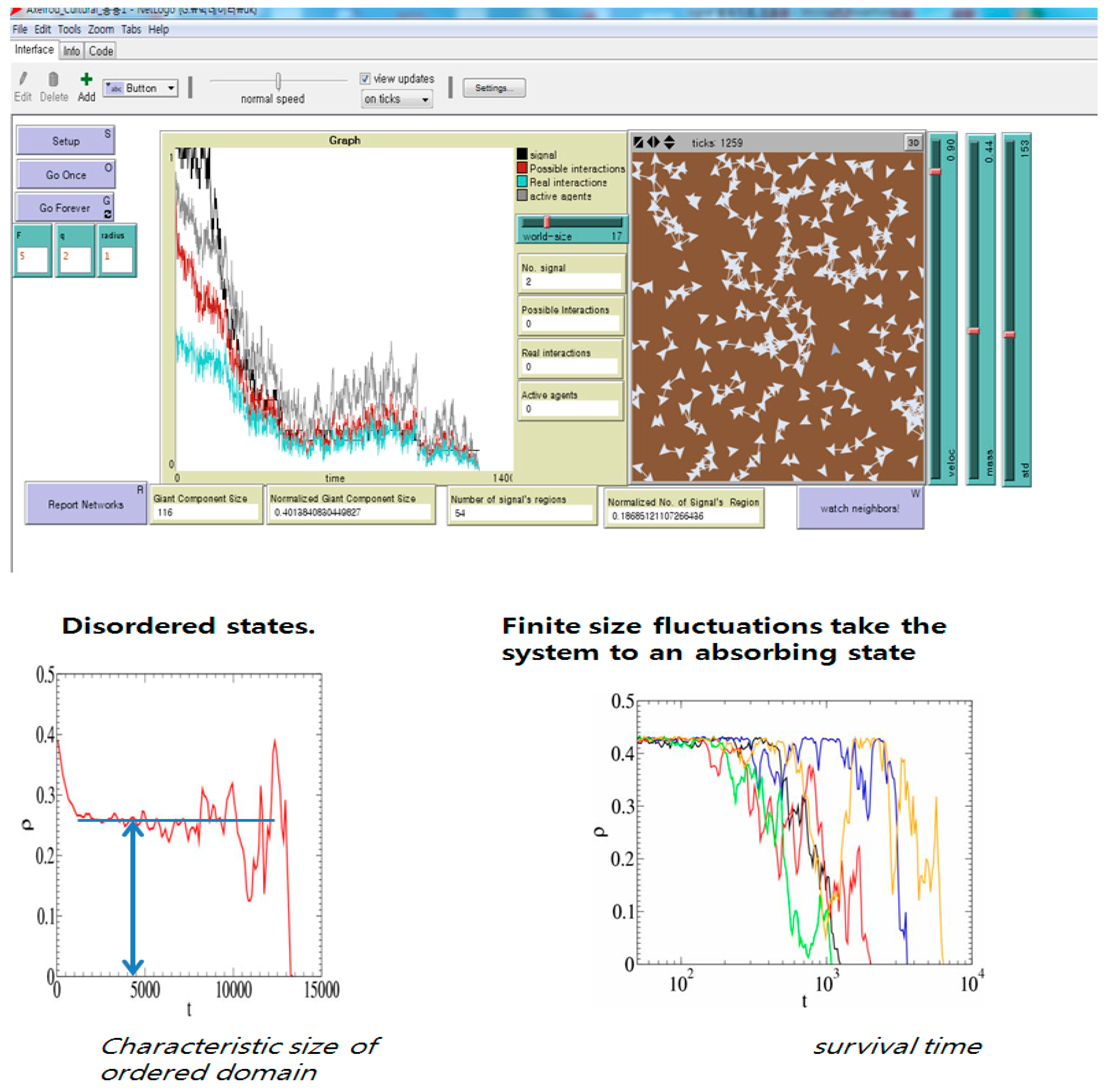
Task: Toggle the 3D view button
Action: 913,142
